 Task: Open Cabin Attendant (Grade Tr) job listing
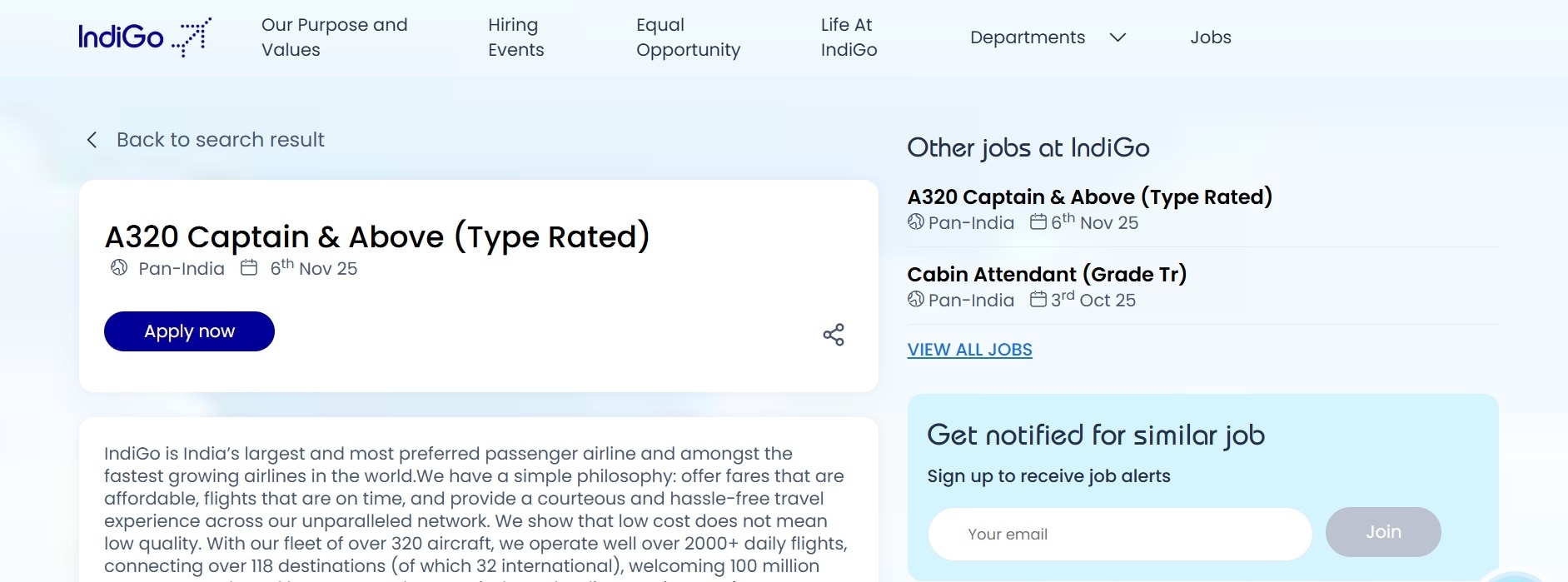click(1047, 274)
